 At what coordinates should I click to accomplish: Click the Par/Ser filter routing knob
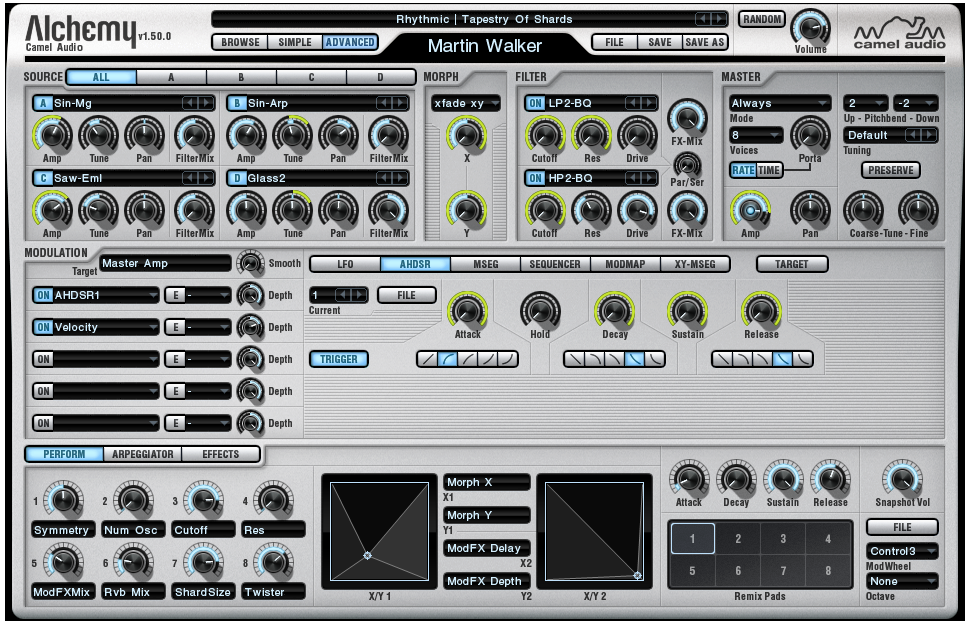pos(686,165)
